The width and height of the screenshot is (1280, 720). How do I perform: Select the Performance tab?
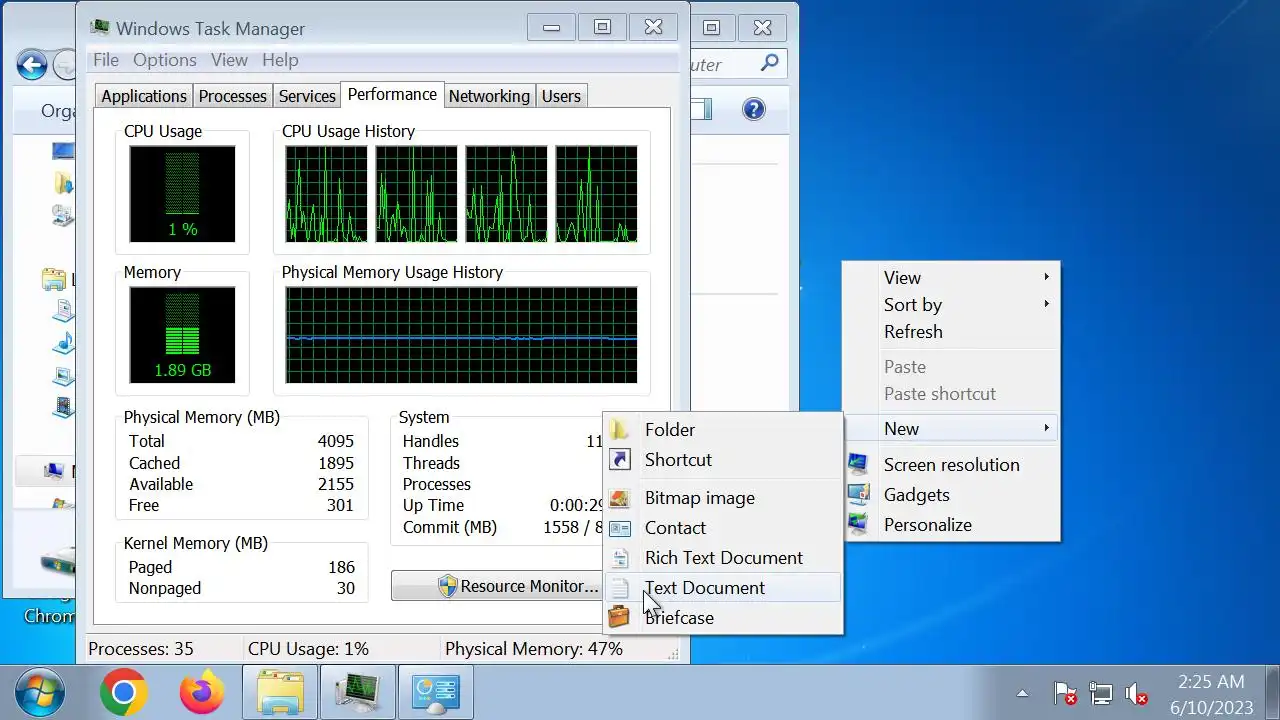(x=392, y=94)
